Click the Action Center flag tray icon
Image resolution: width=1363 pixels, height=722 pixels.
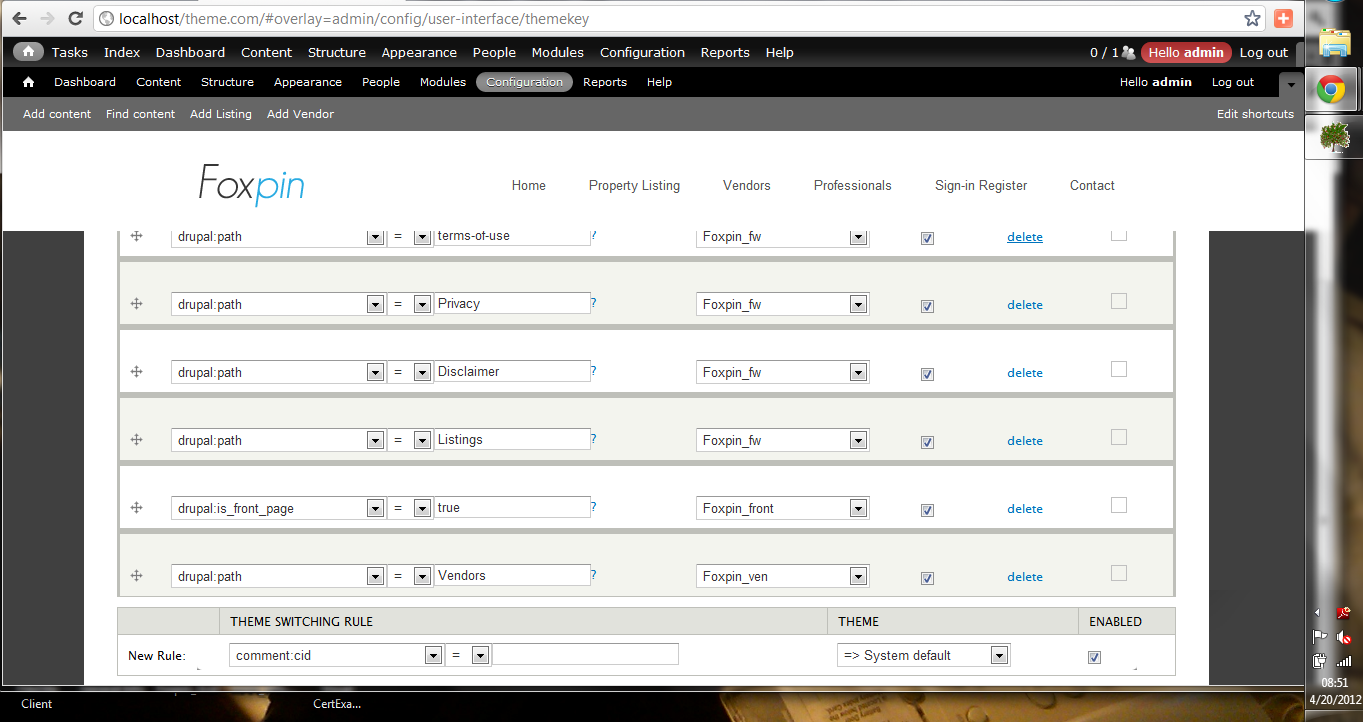click(x=1320, y=636)
